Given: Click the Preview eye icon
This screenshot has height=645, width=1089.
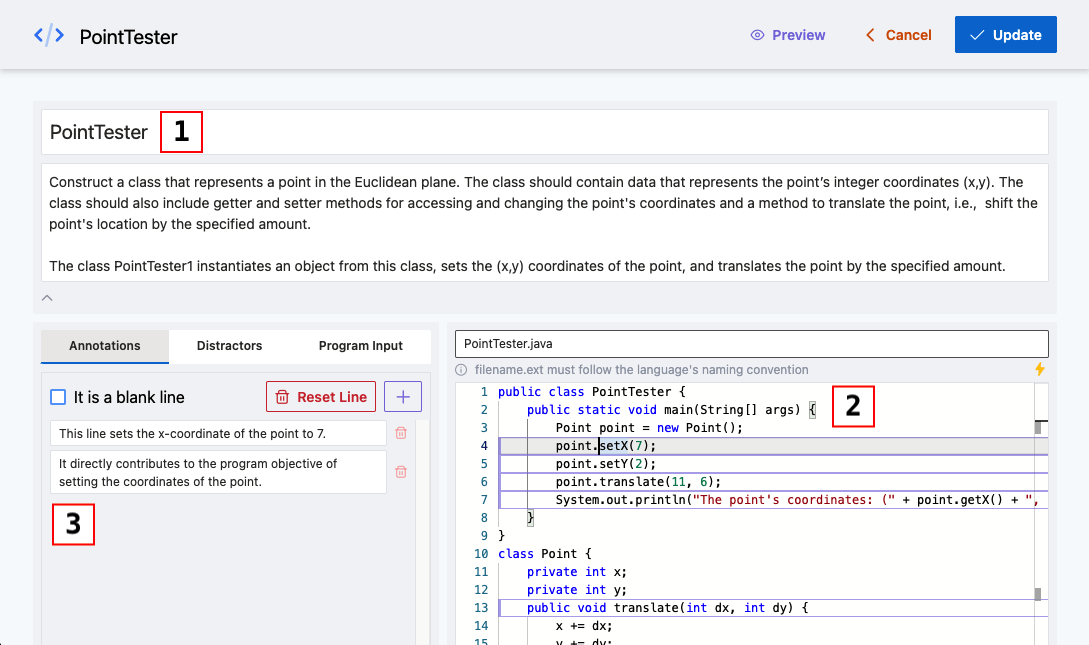Looking at the screenshot, I should coord(757,35).
